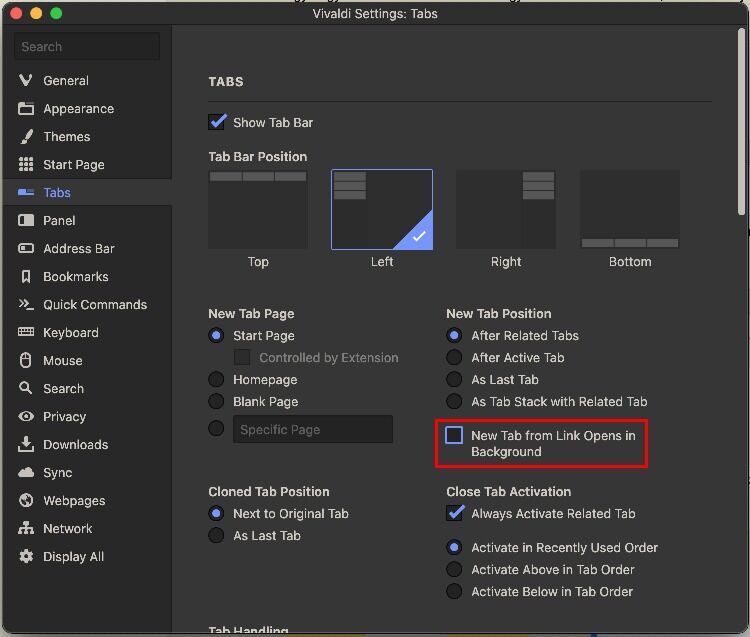Select the Specific Page radio button
This screenshot has height=637, width=750.
pos(216,428)
